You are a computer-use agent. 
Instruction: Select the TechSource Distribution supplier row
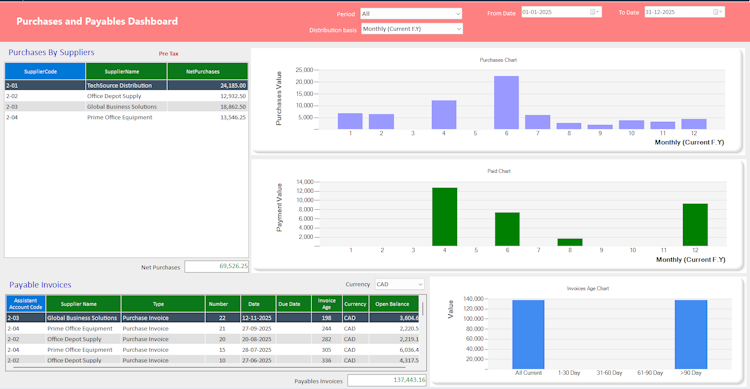pos(126,86)
